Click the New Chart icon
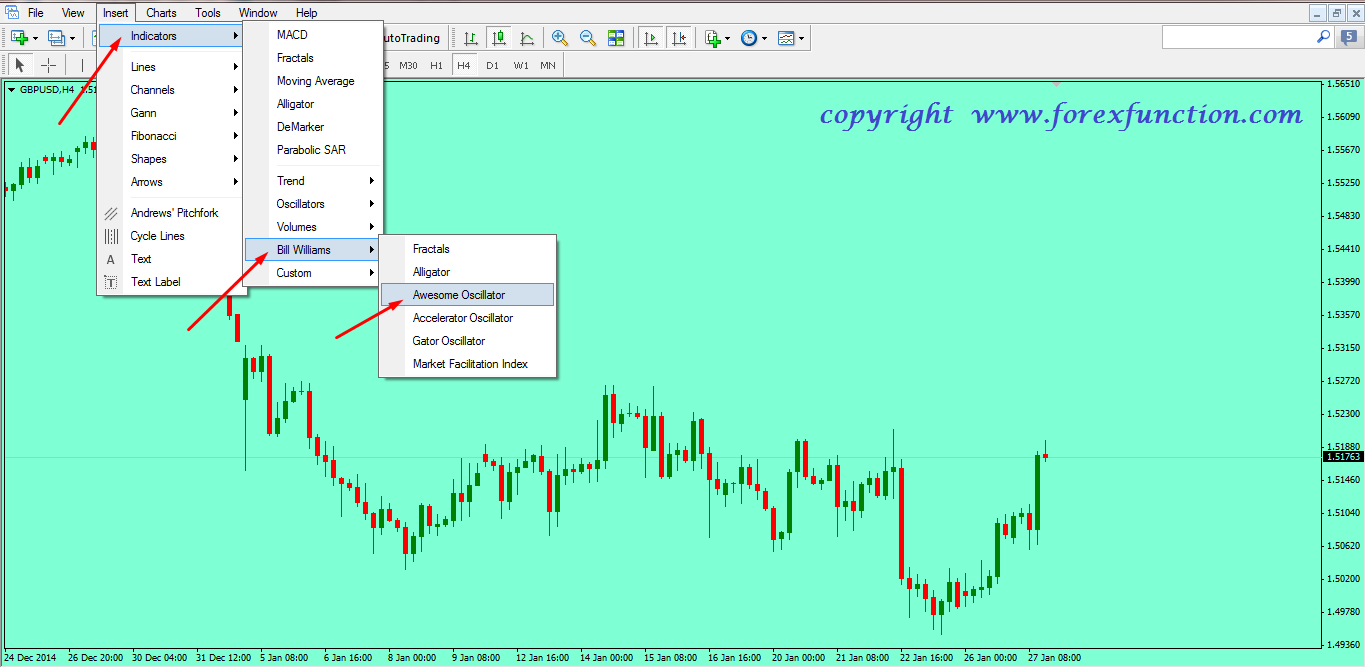The height and width of the screenshot is (667, 1365). pos(19,38)
